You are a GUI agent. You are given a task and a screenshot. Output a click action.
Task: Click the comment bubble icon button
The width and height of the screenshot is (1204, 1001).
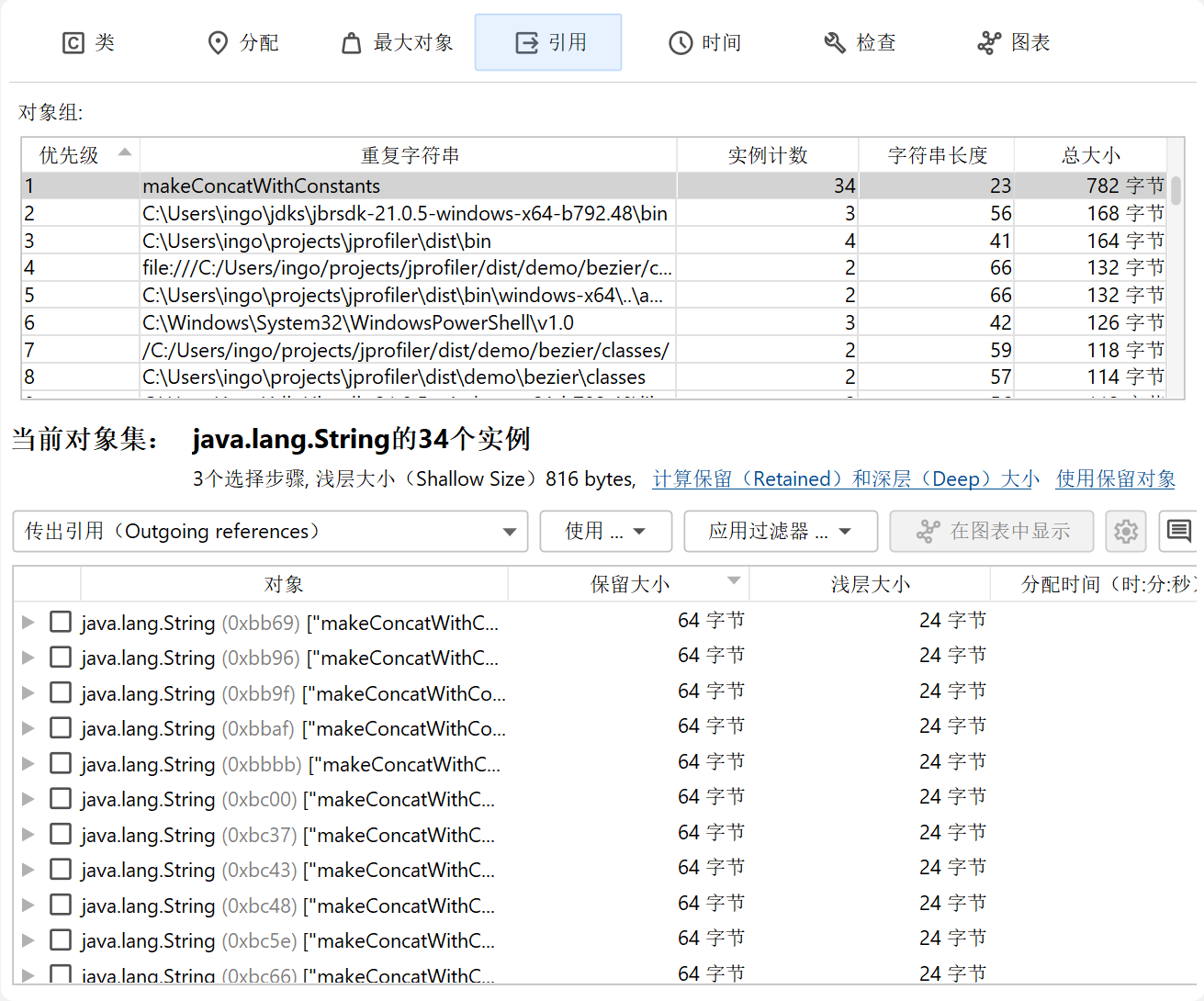tap(1179, 532)
